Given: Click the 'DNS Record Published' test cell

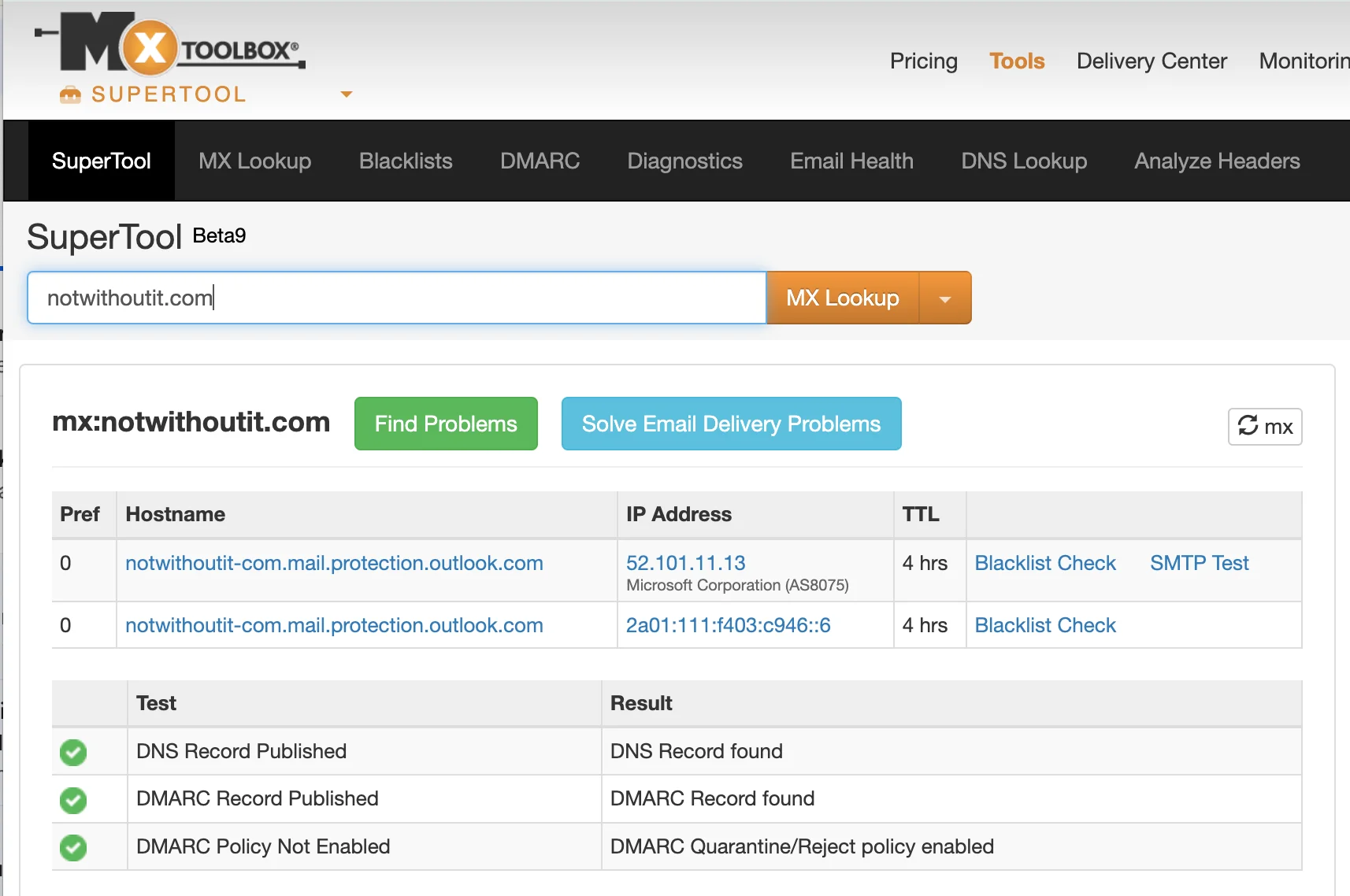Looking at the screenshot, I should pos(364,751).
